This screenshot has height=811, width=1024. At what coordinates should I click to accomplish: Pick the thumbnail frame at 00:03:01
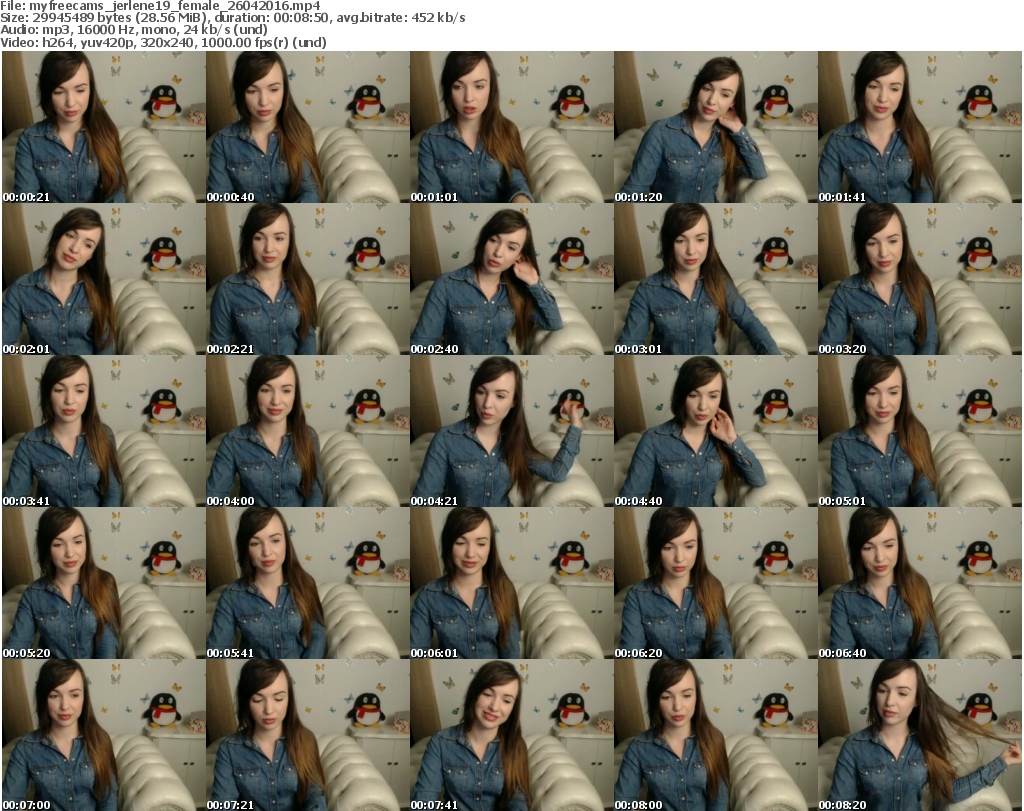click(x=716, y=279)
